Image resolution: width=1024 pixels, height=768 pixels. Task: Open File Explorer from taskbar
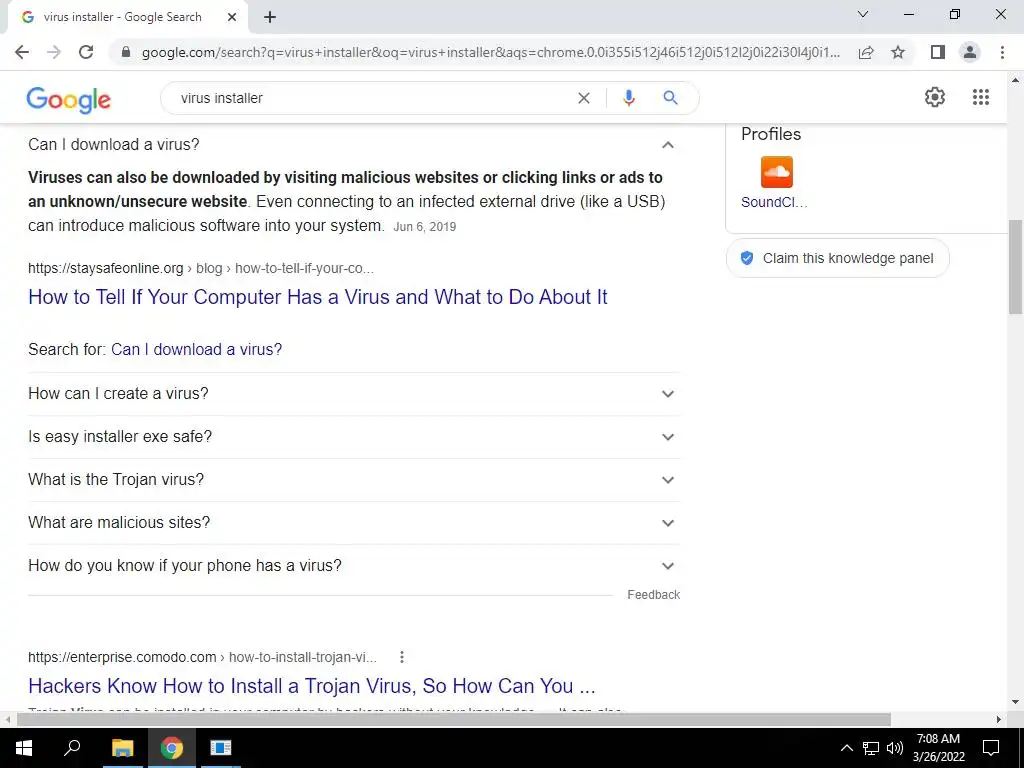122,748
